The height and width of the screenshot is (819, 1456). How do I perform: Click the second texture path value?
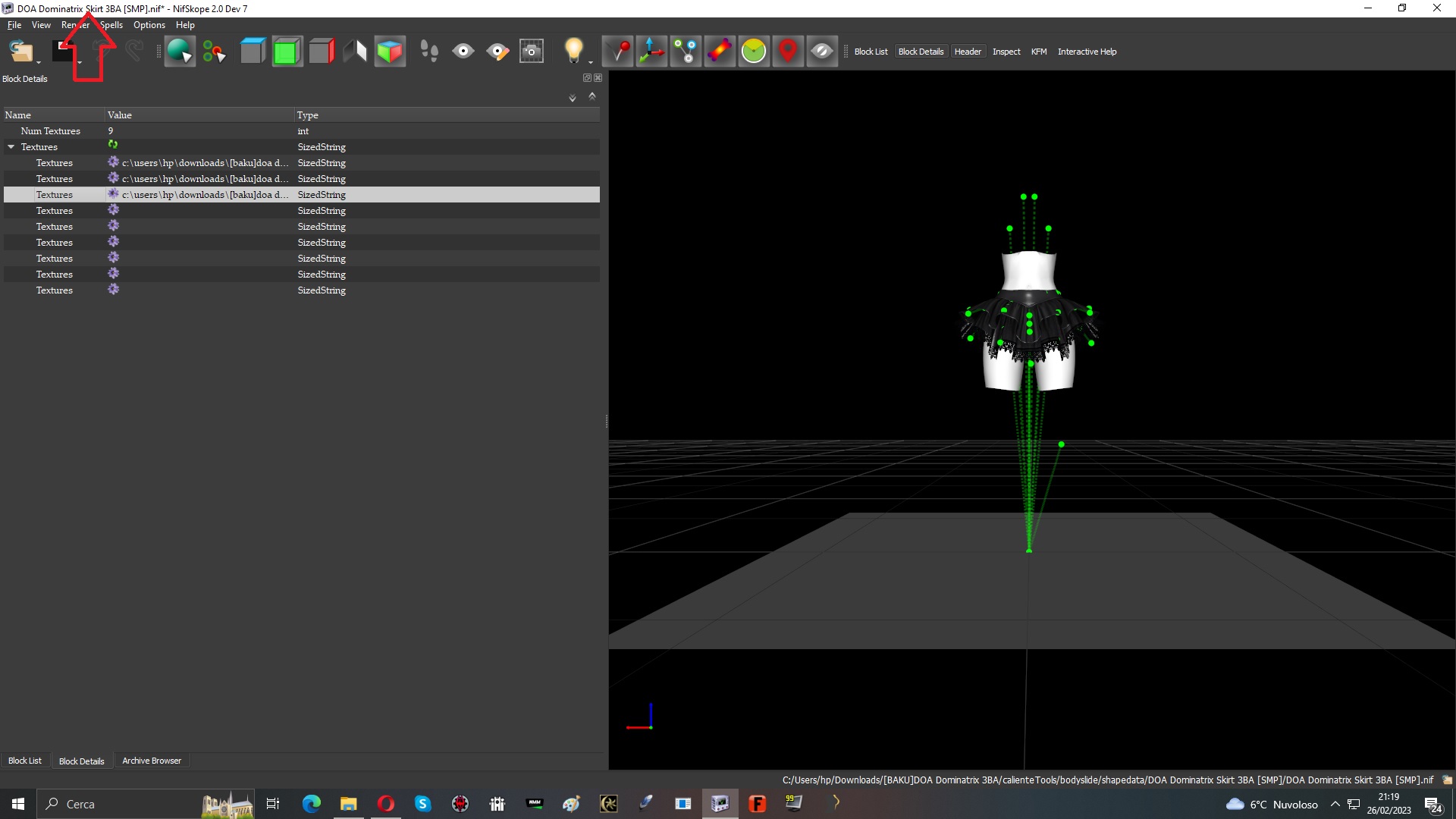tap(205, 179)
